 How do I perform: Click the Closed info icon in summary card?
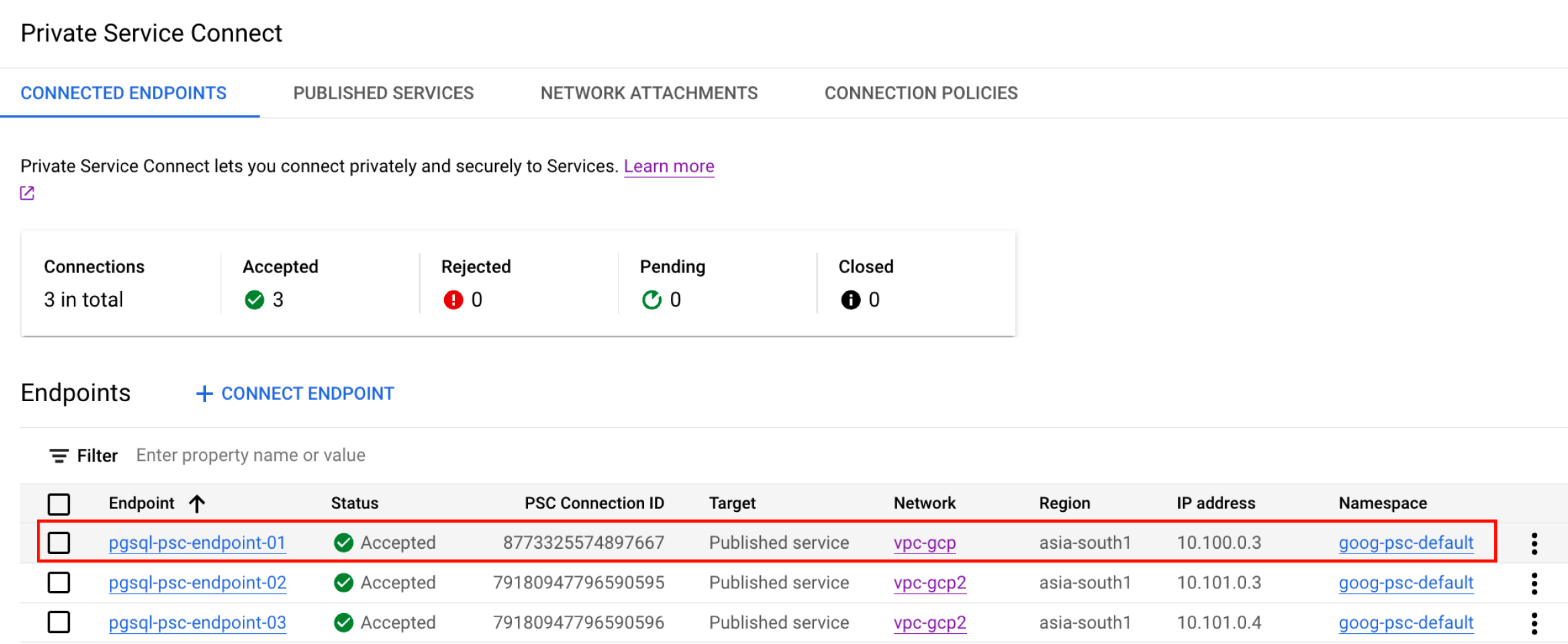850,300
